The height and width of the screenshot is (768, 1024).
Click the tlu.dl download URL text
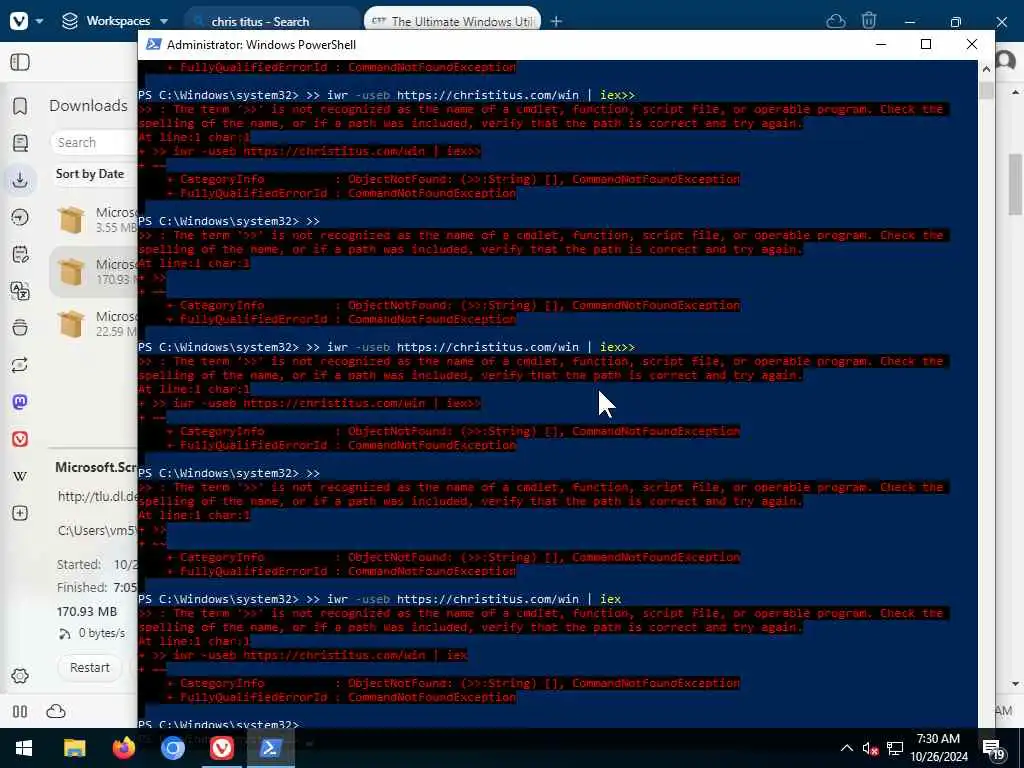pyautogui.click(x=98, y=496)
